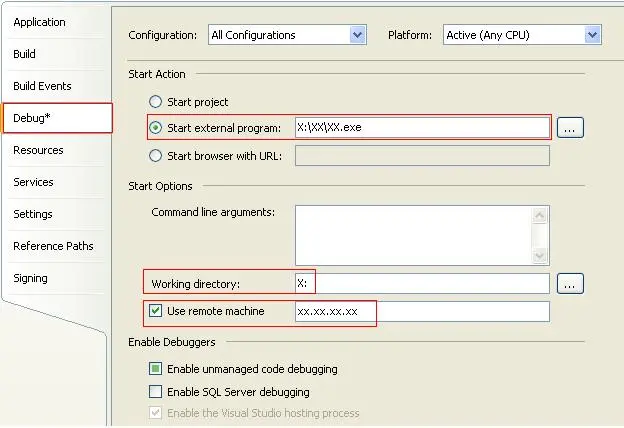Image resolution: width=624 pixels, height=428 pixels.
Task: Select the Start project radio button
Action: coord(155,102)
